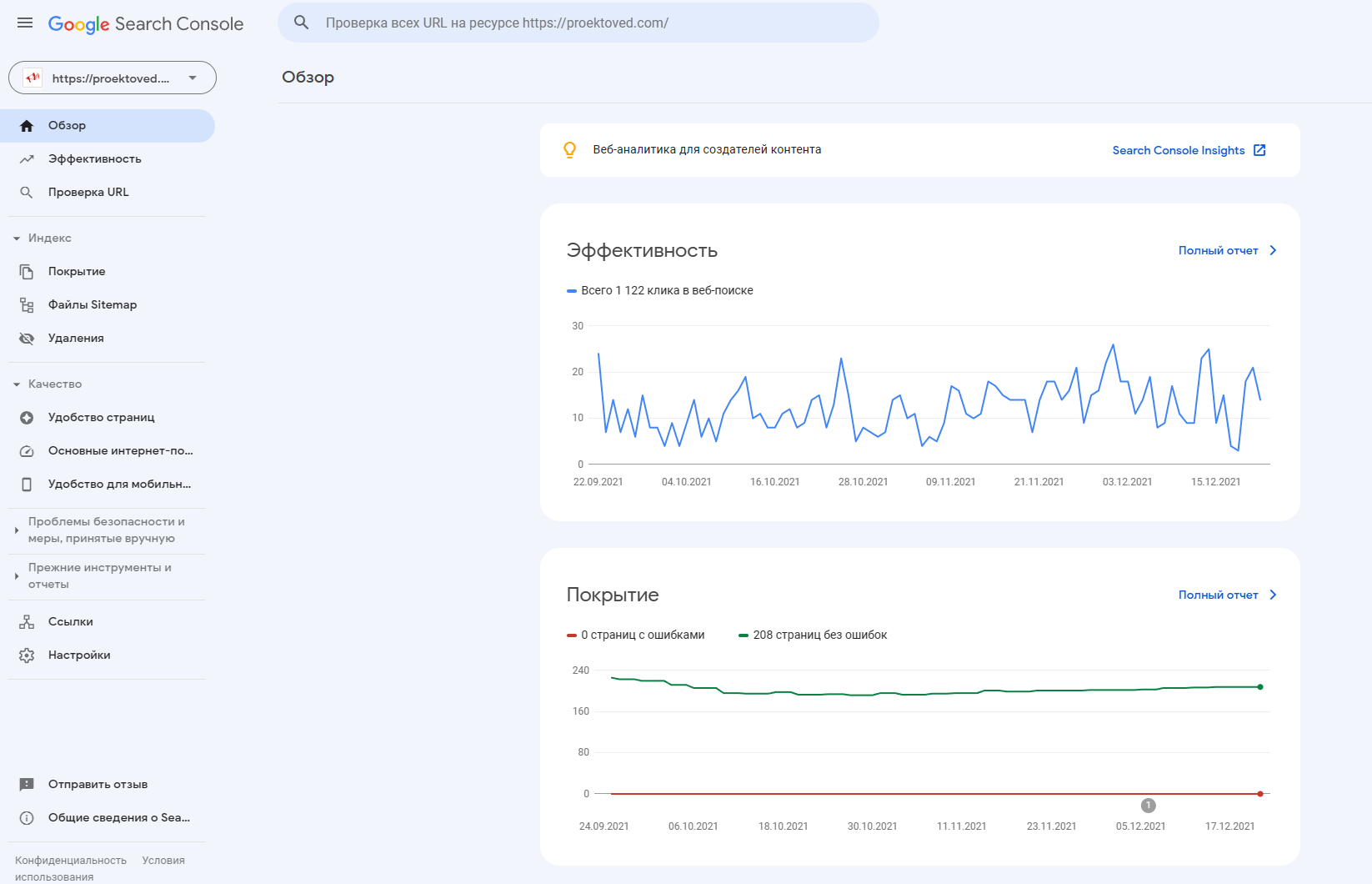Image resolution: width=1372 pixels, height=884 pixels.
Task: Click the mobile usability phone icon
Action: coord(27,485)
